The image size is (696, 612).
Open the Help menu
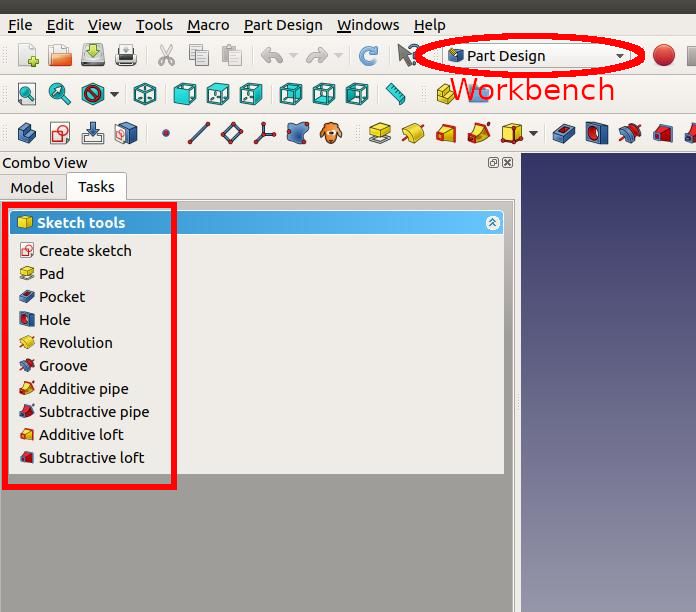click(429, 25)
